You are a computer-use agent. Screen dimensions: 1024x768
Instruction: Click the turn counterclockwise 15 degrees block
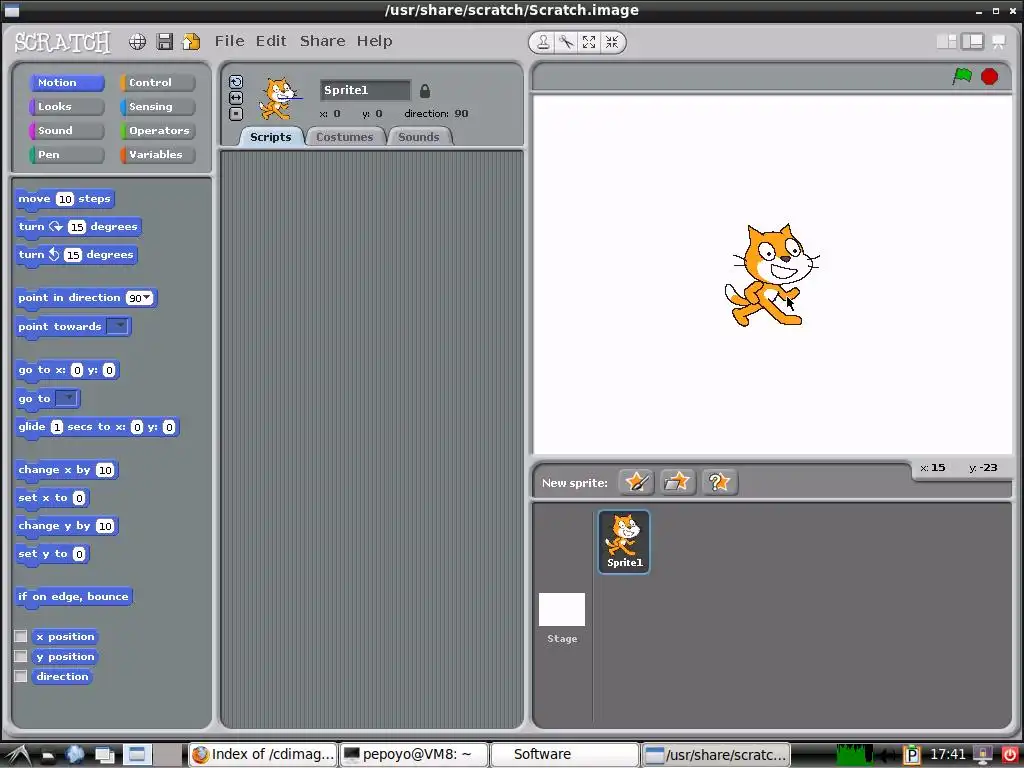point(76,255)
